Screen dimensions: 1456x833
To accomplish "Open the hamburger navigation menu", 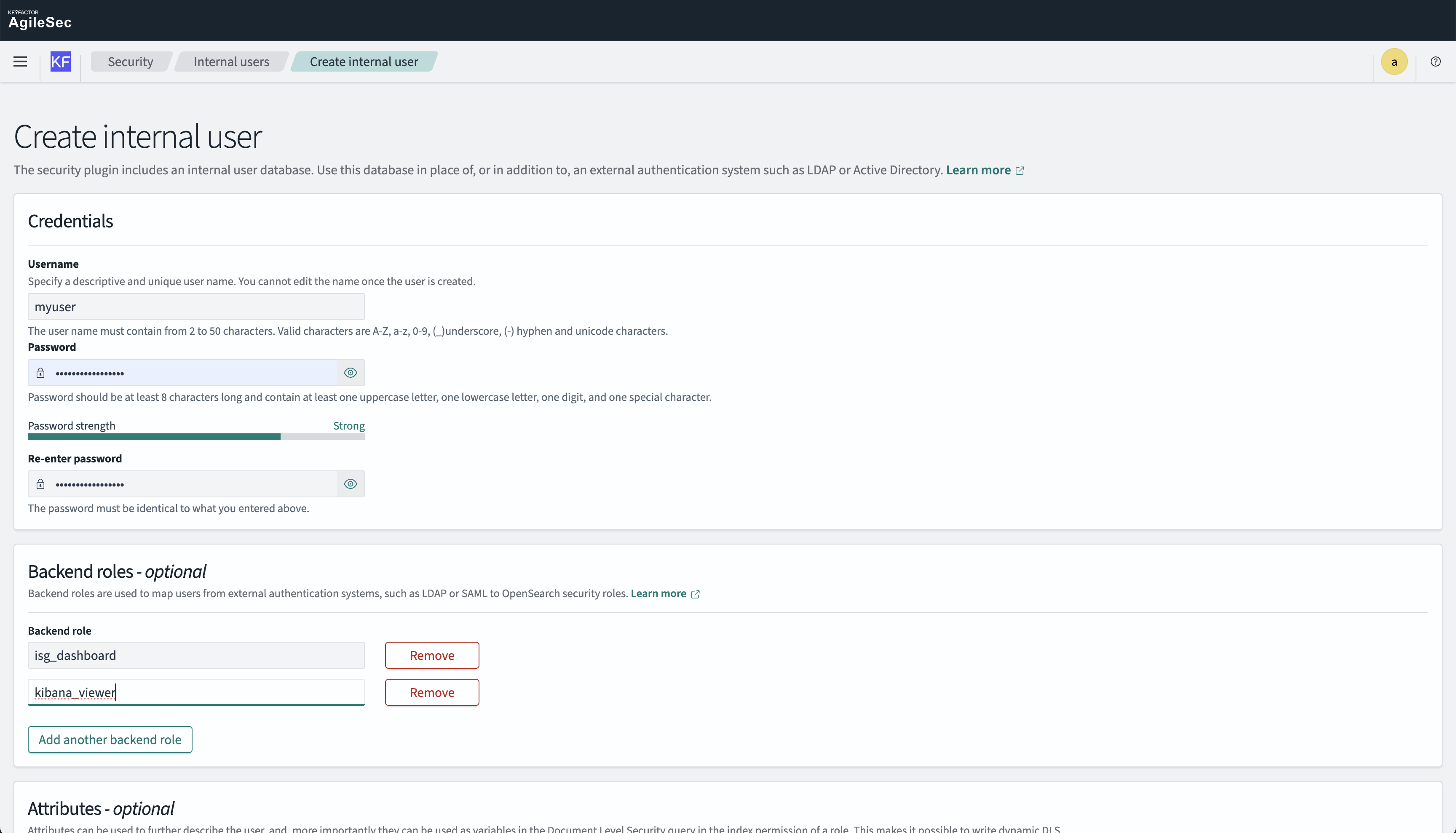I will coord(20,62).
